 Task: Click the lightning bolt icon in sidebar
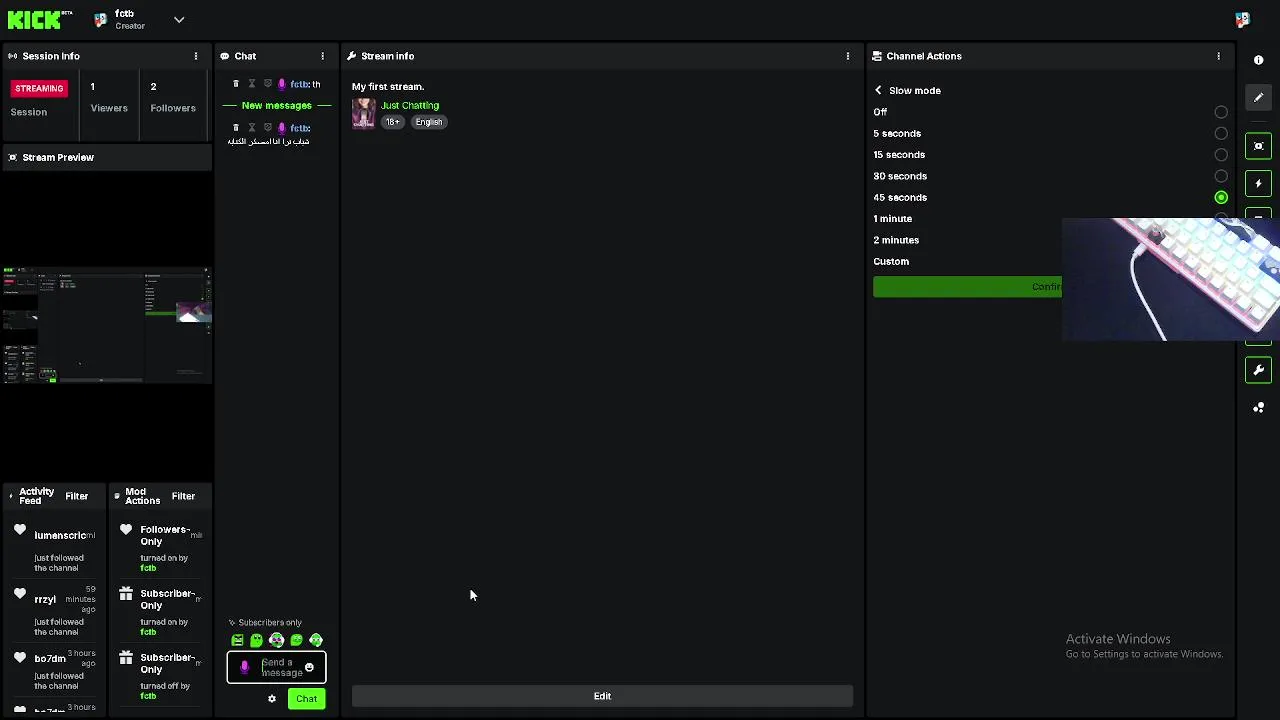coord(1258,184)
